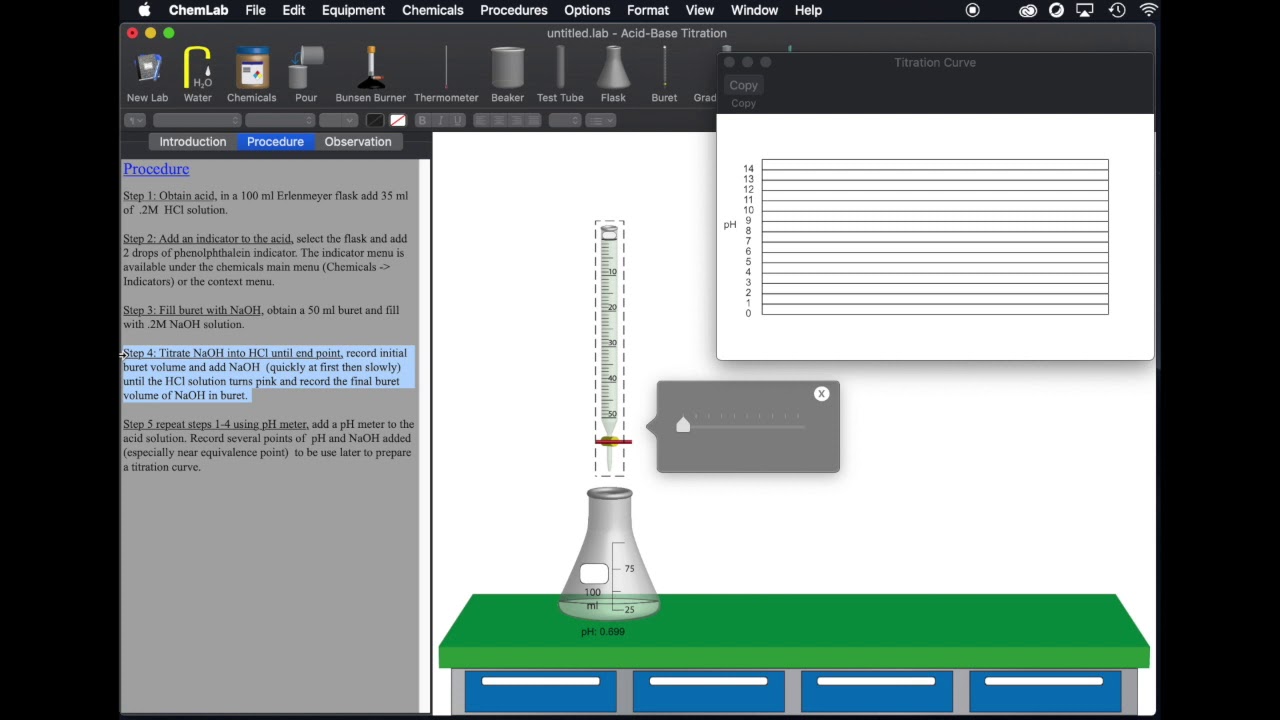Select the Pour tool
The image size is (1280, 720).
(x=306, y=75)
